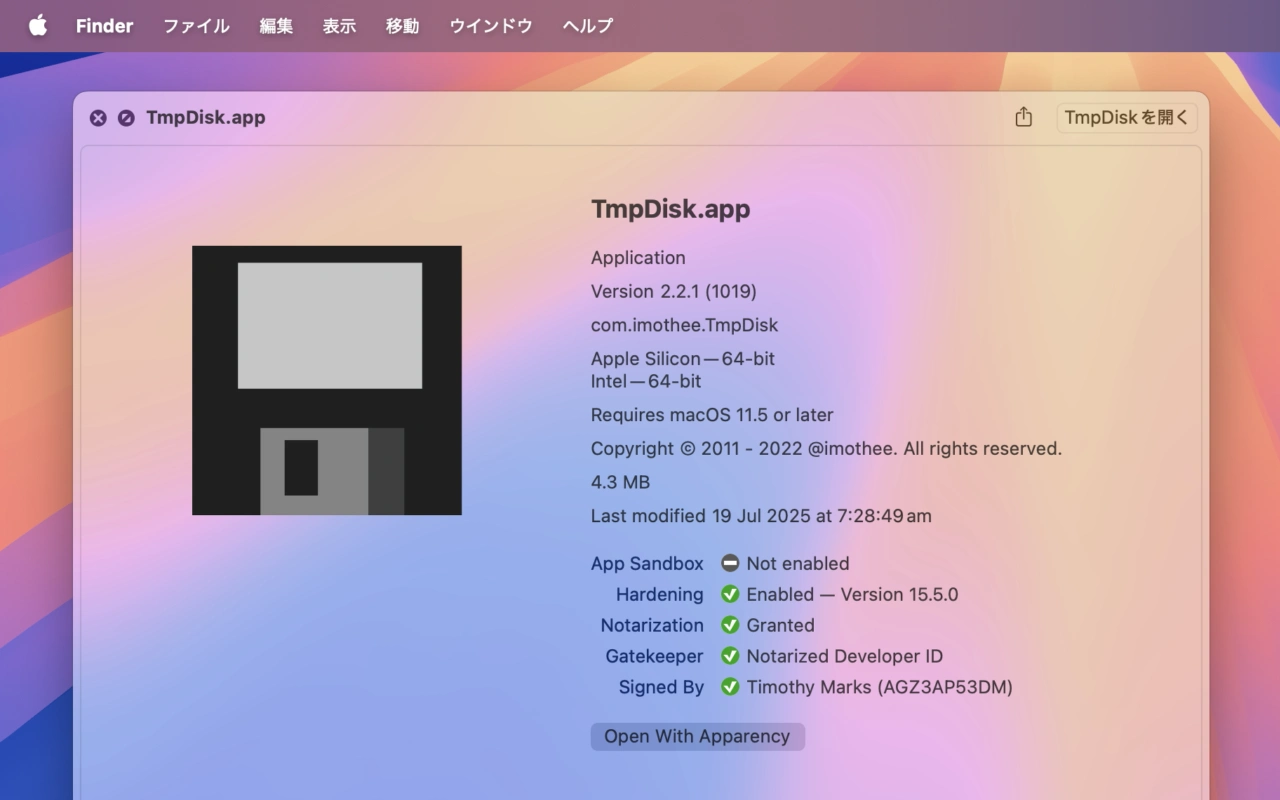Viewport: 1280px width, 800px height.
Task: Click the verified checkmark beside Timothy Marks
Action: (730, 687)
